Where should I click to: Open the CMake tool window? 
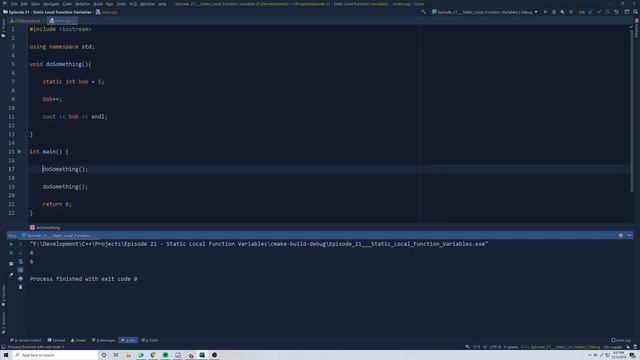[x=78, y=340]
